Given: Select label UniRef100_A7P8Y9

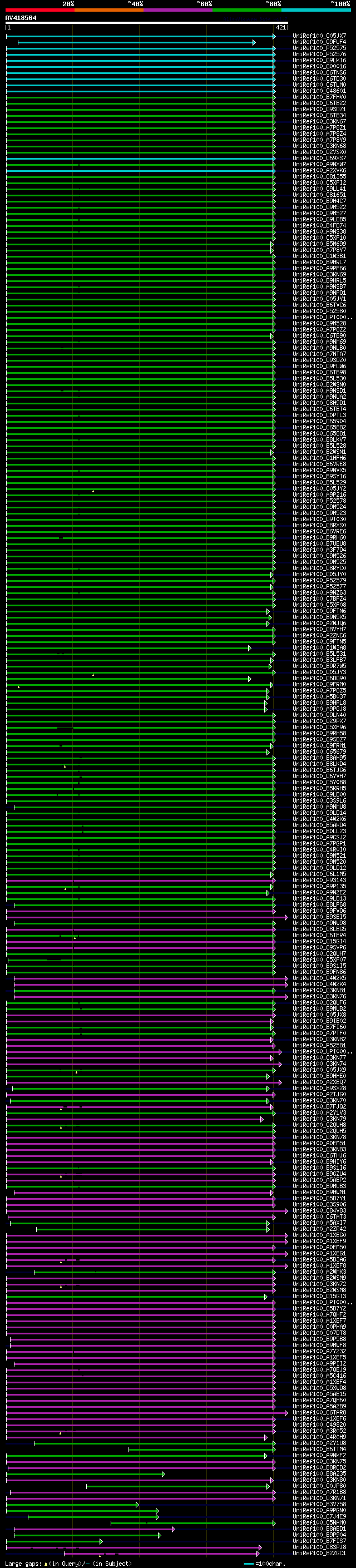Looking at the screenshot, I should 319,141.
